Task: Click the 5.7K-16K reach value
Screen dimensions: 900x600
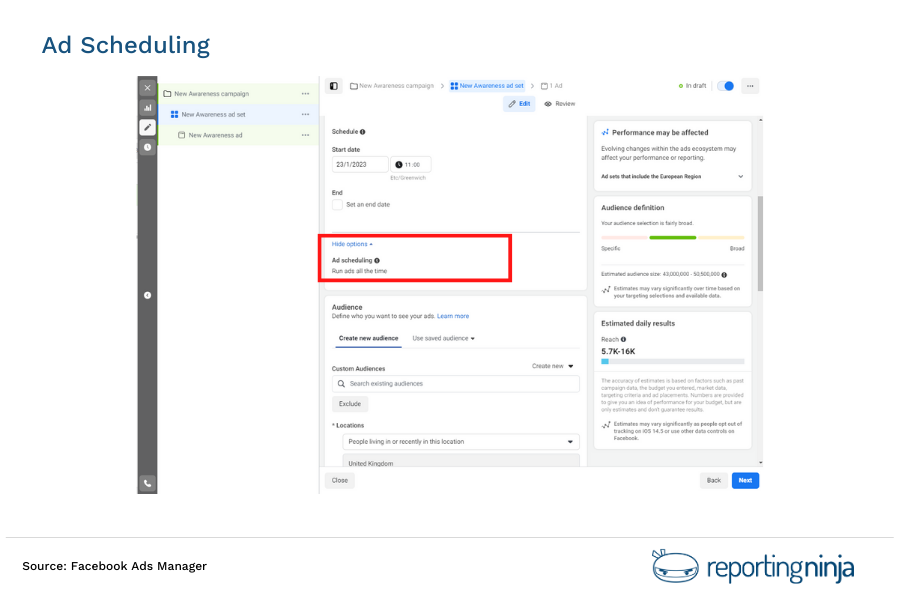Action: point(618,351)
